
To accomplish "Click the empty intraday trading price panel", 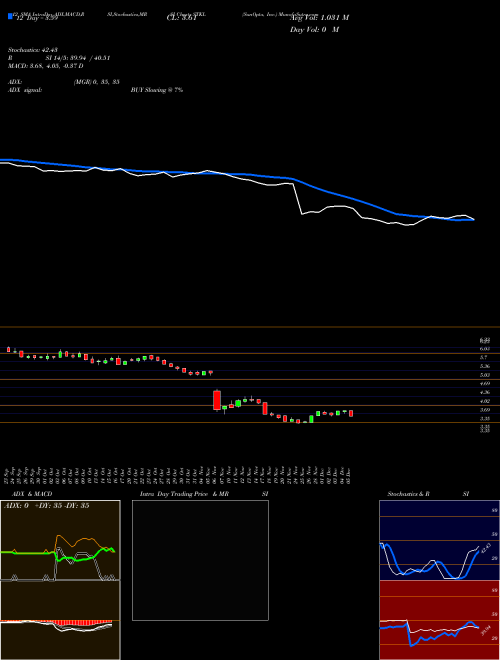I will point(200,560).
